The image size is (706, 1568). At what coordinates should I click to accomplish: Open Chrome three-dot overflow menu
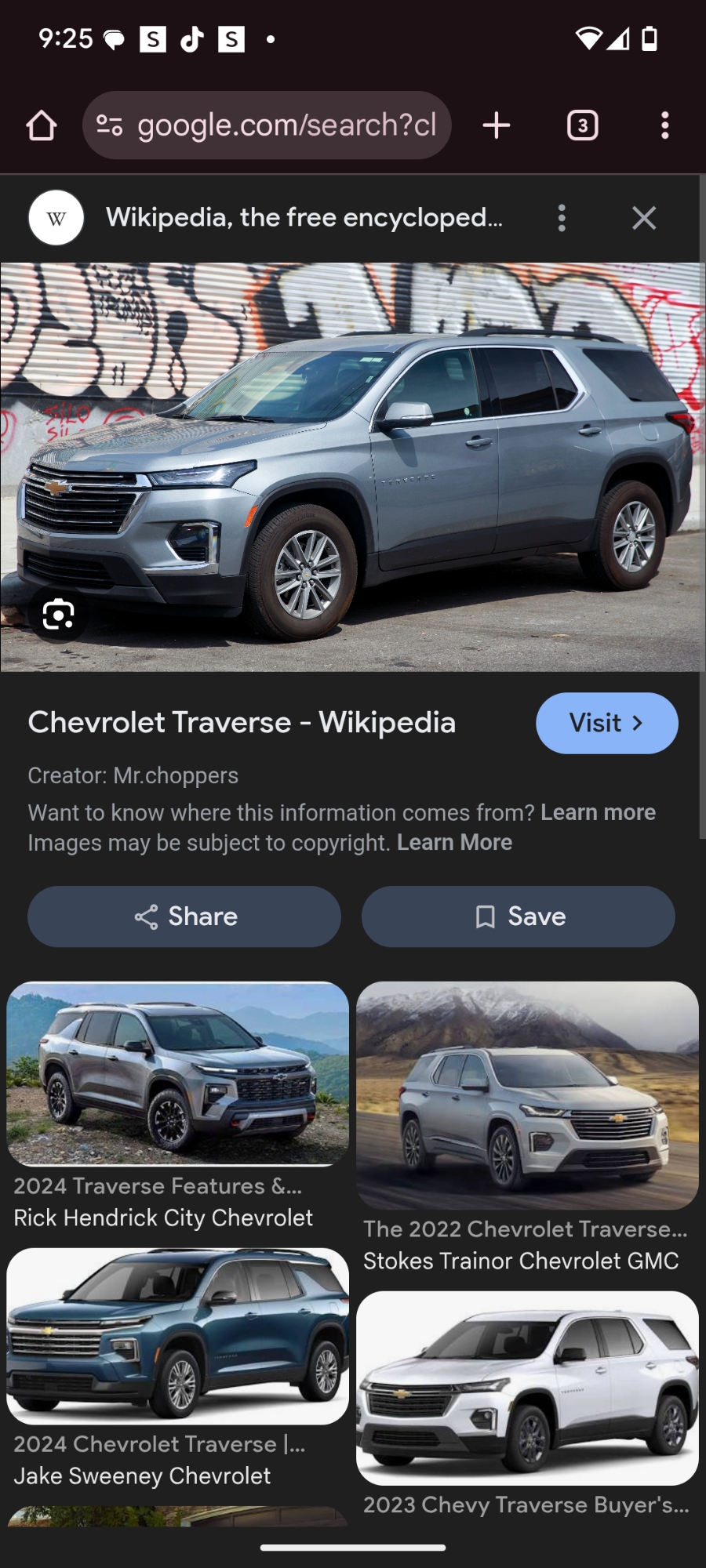[665, 125]
